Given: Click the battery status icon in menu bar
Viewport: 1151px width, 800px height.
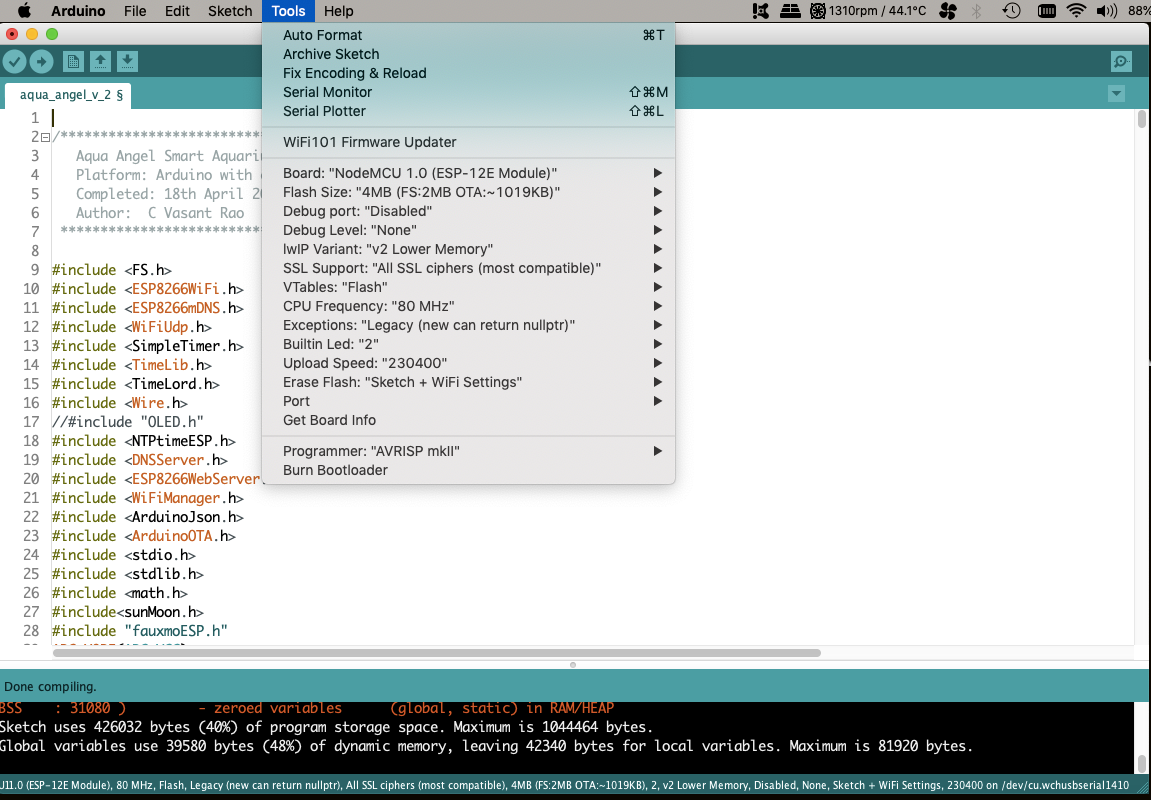Looking at the screenshot, I should 1047,11.
